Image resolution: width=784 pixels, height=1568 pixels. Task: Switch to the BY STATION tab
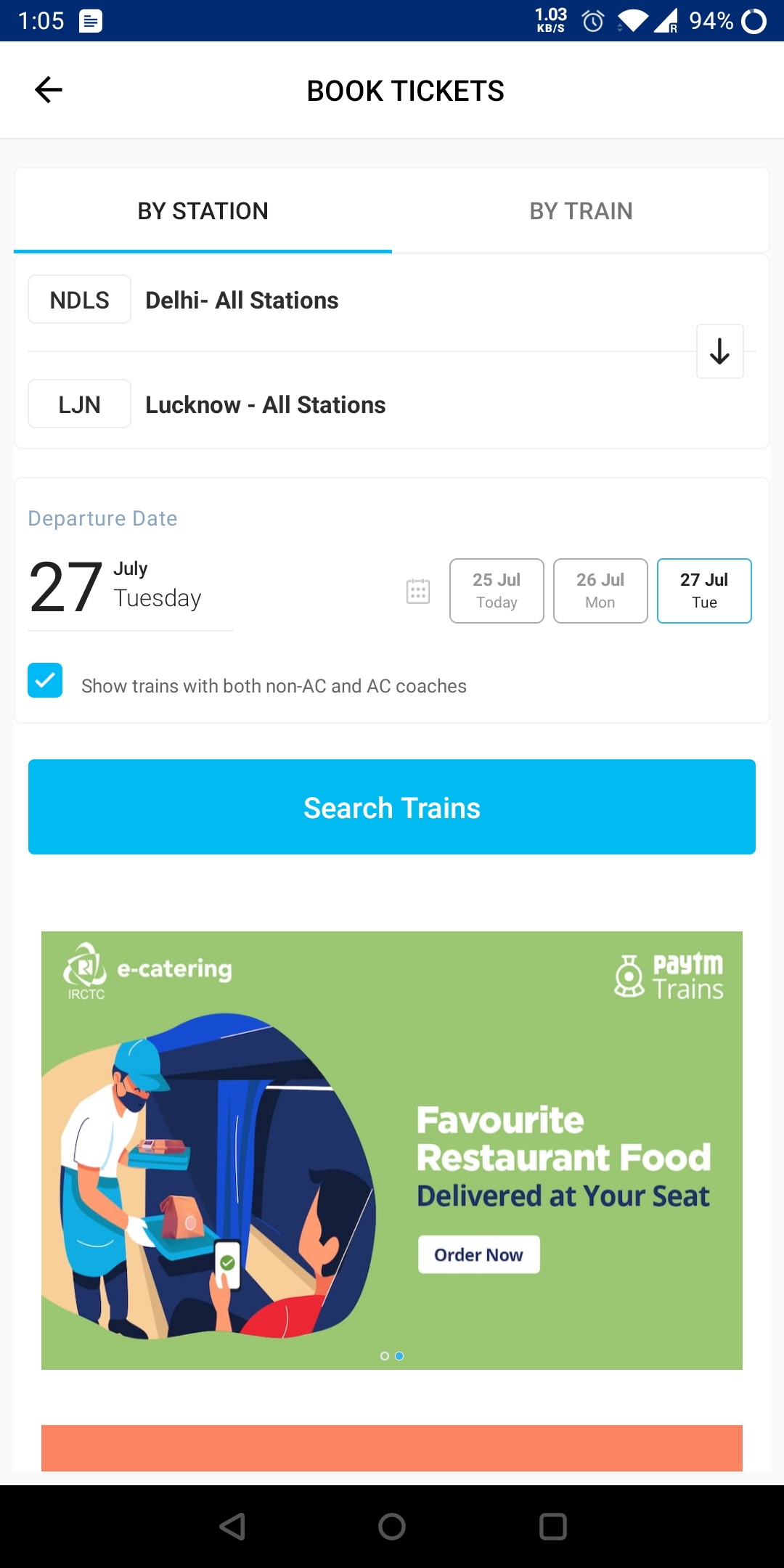pos(203,211)
